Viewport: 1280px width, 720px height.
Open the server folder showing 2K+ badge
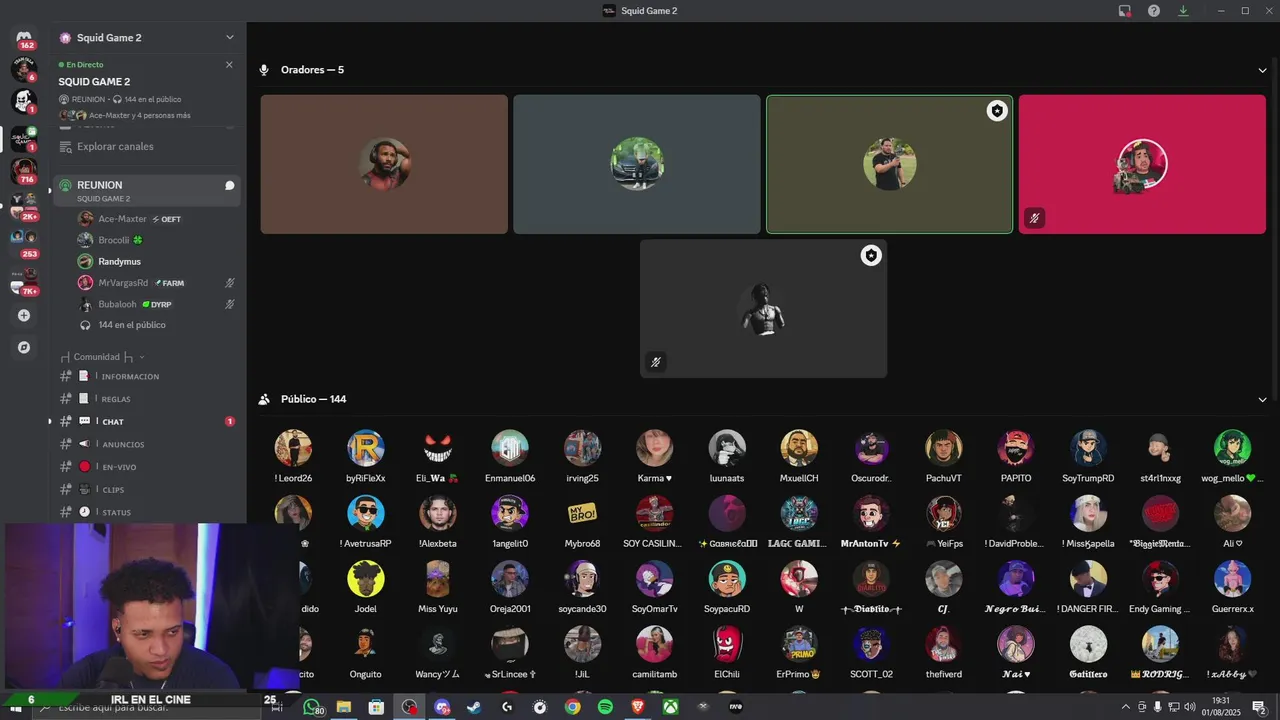24,205
